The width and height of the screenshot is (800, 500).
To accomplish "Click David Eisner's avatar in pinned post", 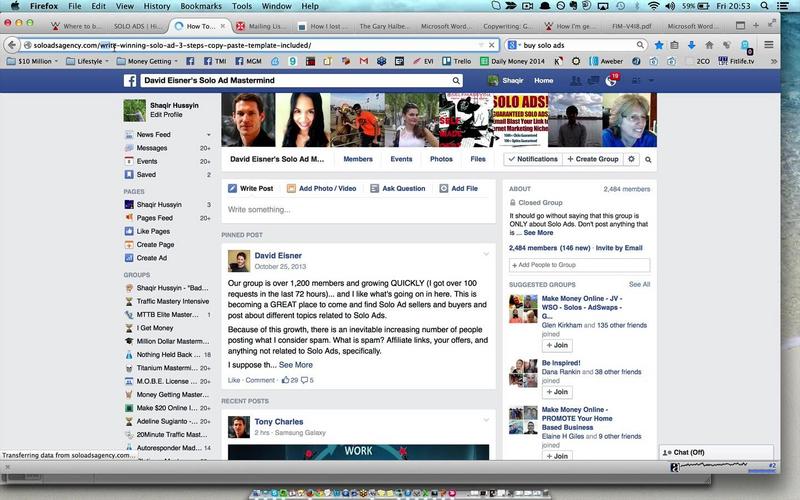I will click(x=239, y=261).
